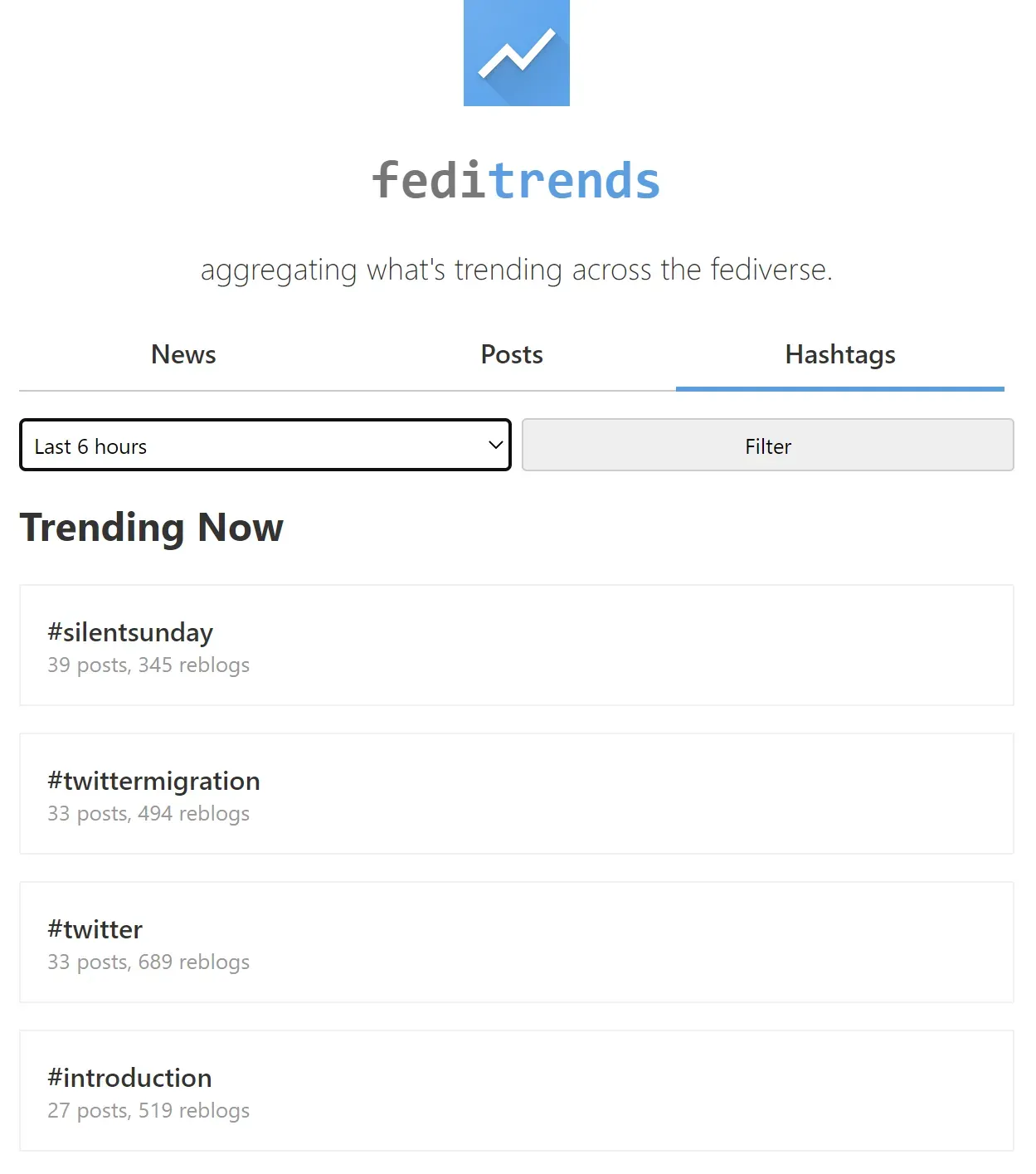The image size is (1036, 1174).
Task: Open the #twitter hashtag
Action: coord(95,929)
